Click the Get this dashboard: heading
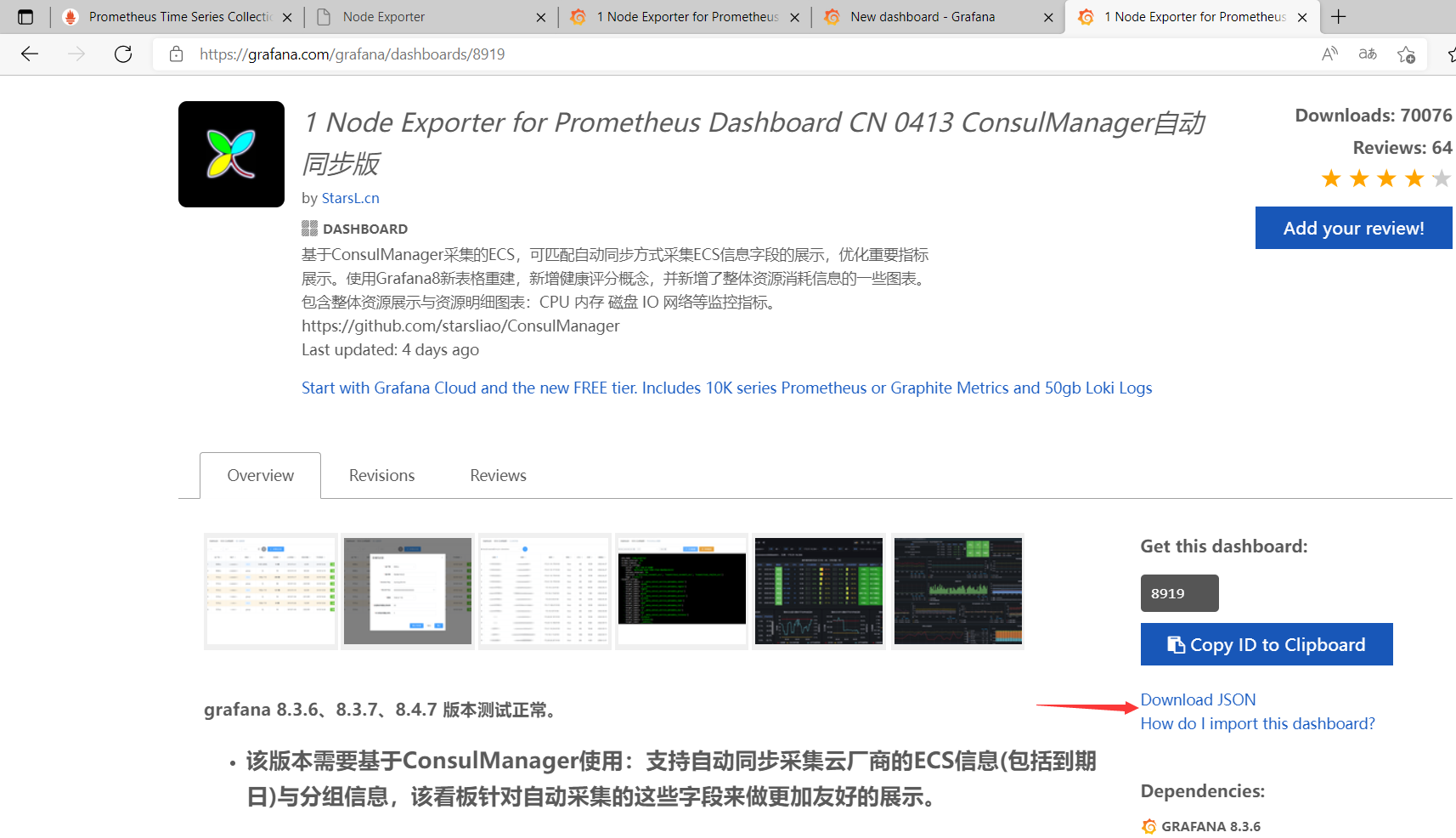 (x=1224, y=546)
